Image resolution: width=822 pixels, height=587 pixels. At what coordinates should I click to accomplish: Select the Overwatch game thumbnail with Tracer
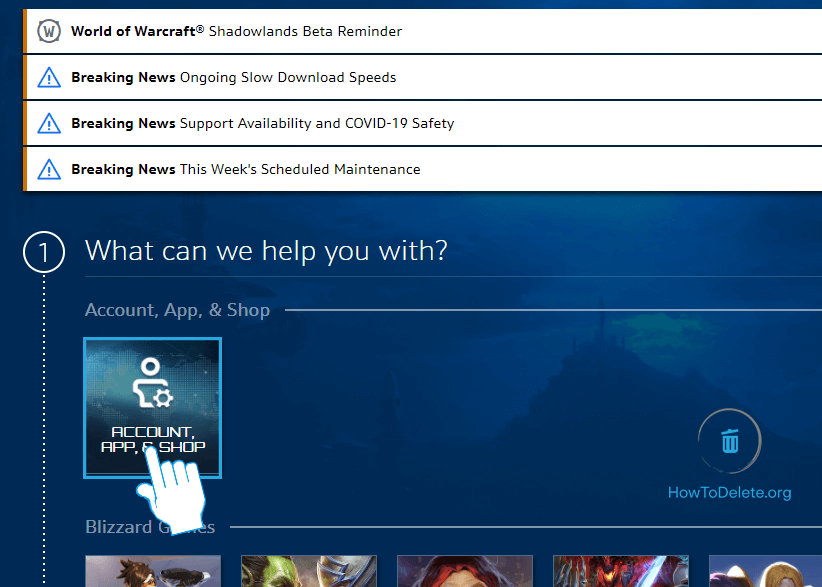point(152,571)
